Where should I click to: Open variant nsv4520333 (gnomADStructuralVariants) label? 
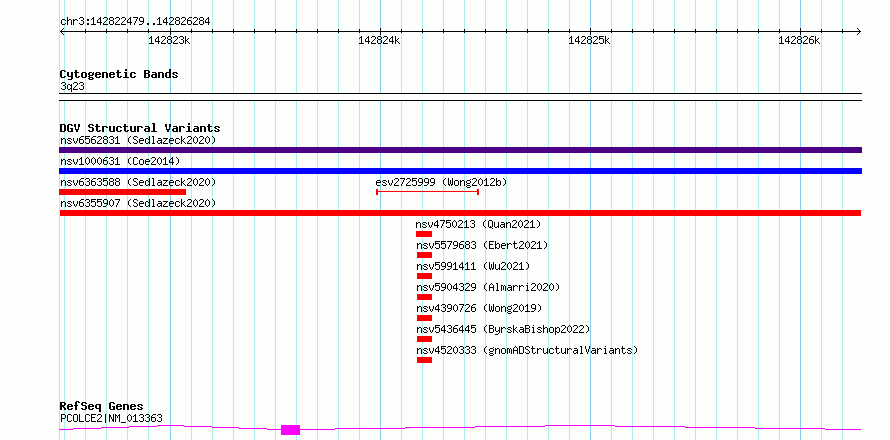(527, 350)
